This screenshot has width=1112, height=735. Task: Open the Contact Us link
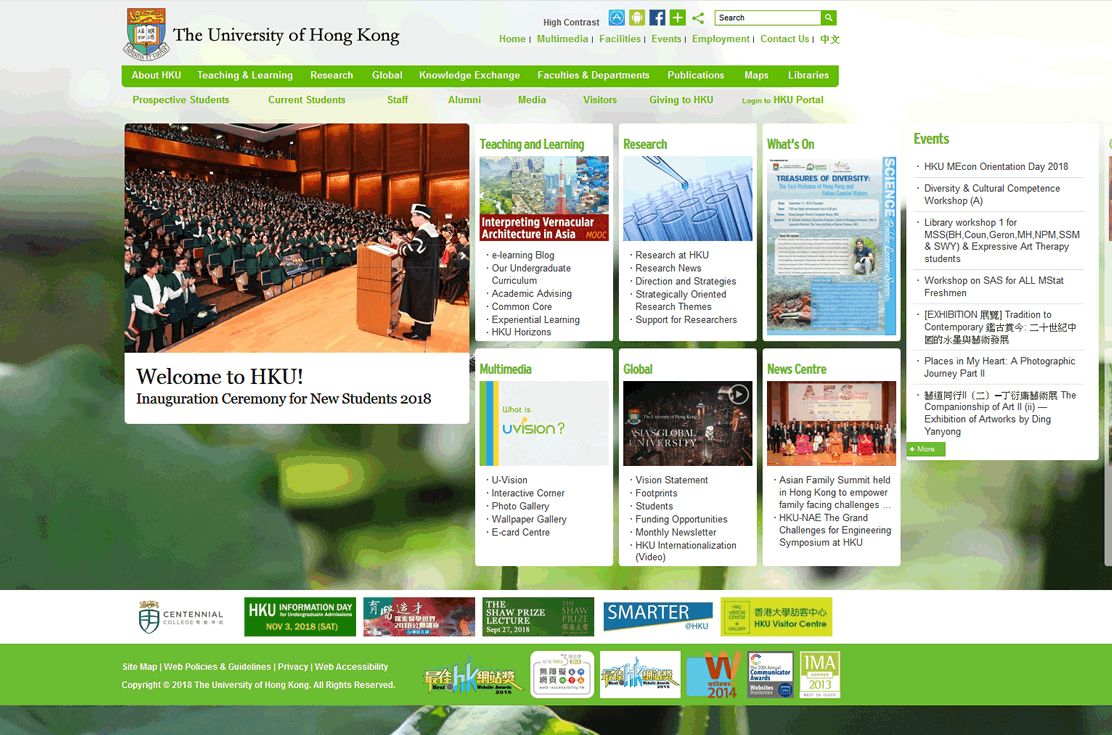tap(784, 39)
